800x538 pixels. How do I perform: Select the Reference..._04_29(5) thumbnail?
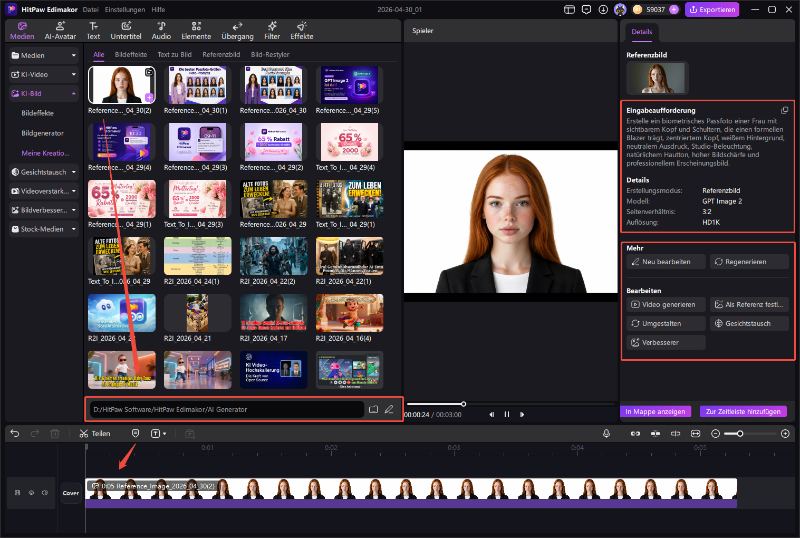click(x=349, y=85)
